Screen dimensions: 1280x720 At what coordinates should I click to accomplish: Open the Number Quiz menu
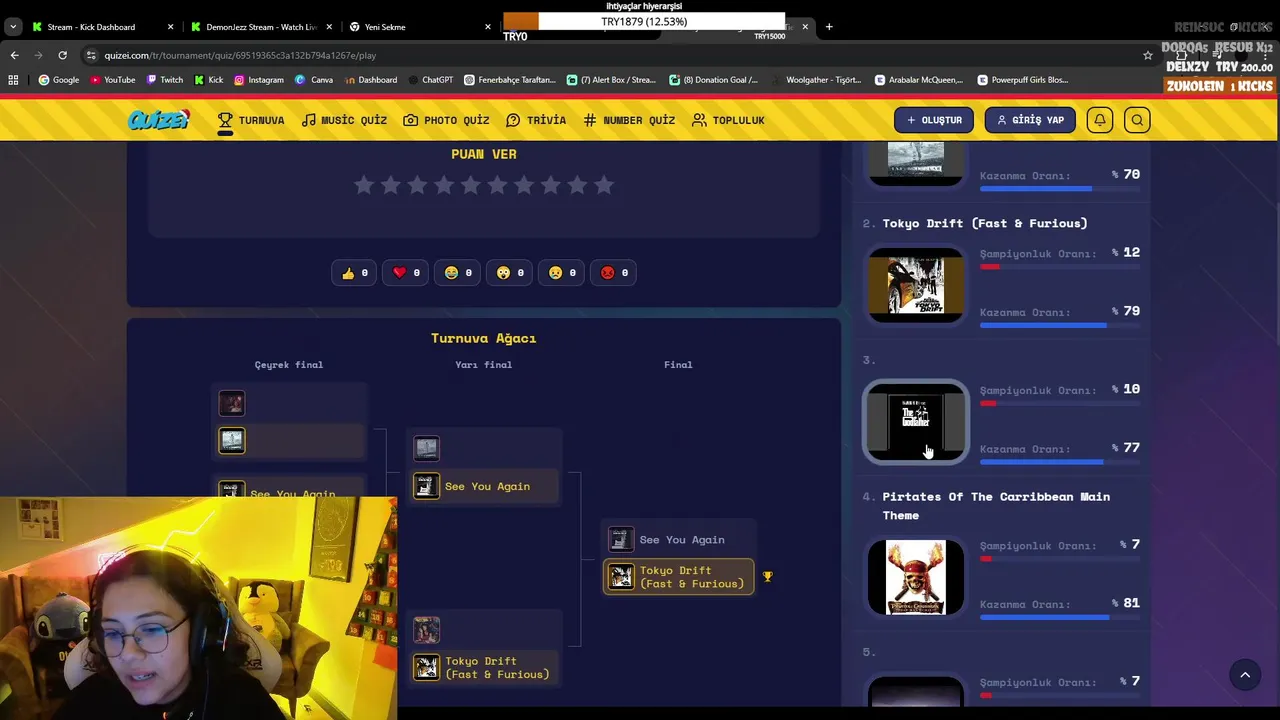pyautogui.click(x=629, y=120)
